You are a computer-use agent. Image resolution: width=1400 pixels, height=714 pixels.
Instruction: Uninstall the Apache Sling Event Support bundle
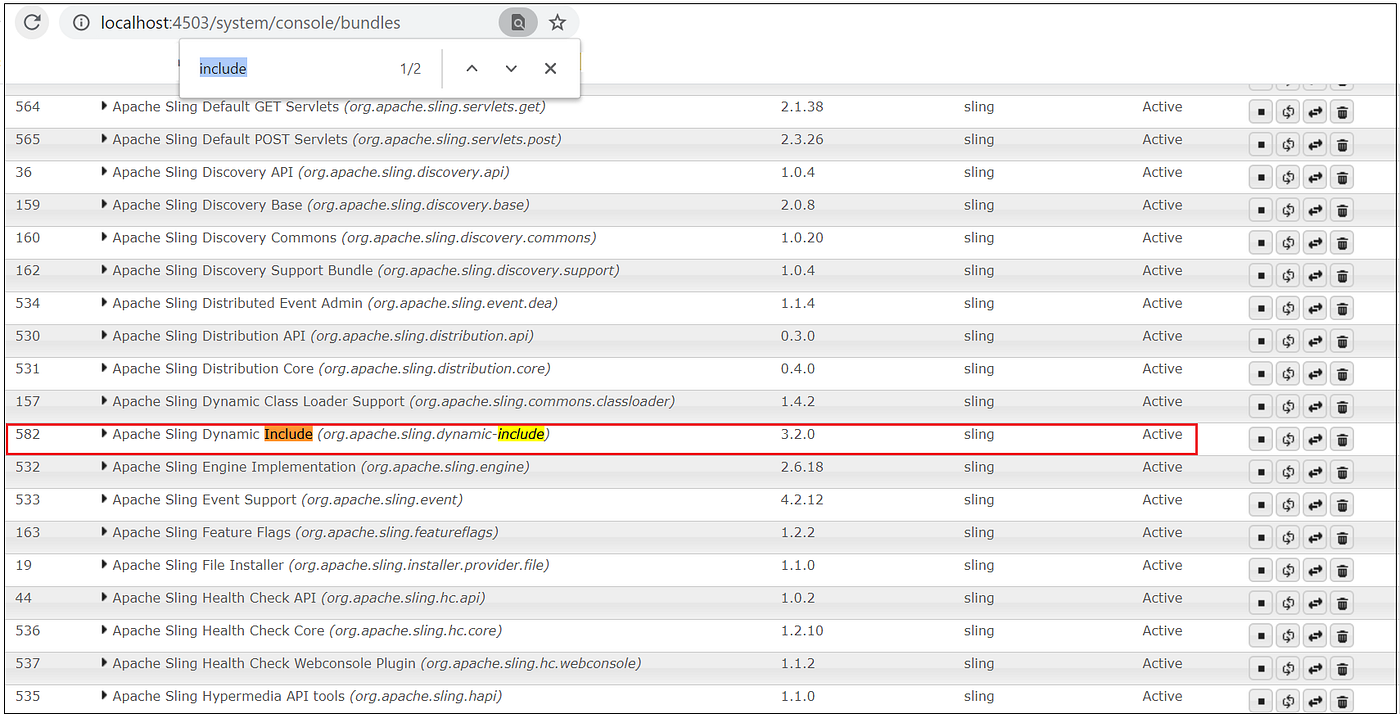click(1342, 504)
